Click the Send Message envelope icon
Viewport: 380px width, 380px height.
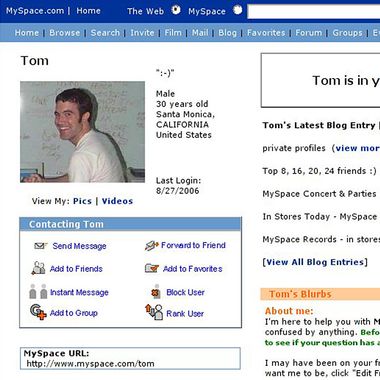click(x=41, y=246)
